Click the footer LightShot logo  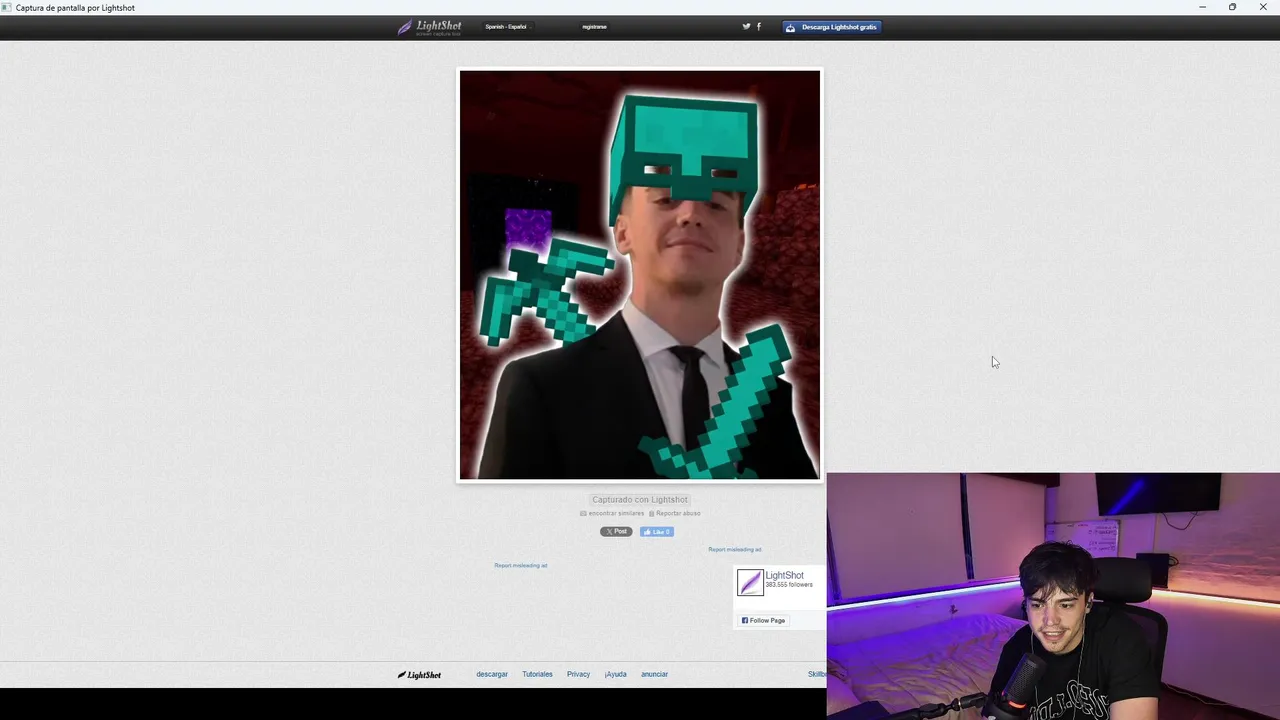419,675
